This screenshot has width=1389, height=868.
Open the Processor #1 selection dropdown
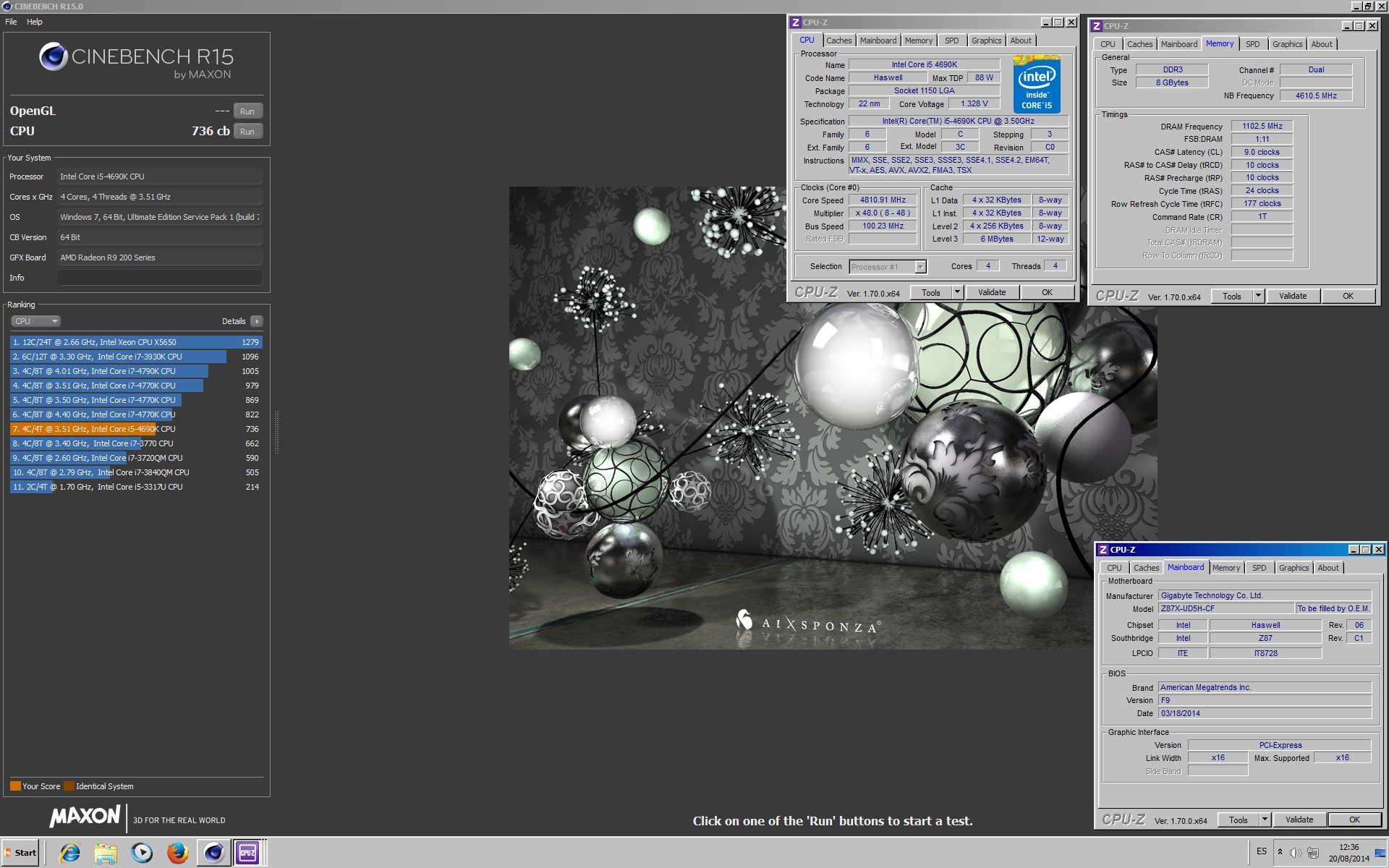click(887, 267)
